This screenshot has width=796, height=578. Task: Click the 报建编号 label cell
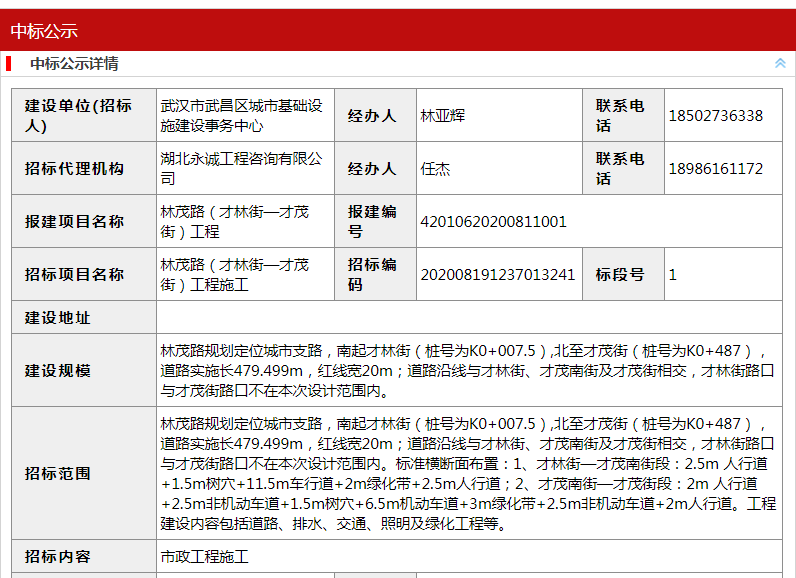pos(375,221)
